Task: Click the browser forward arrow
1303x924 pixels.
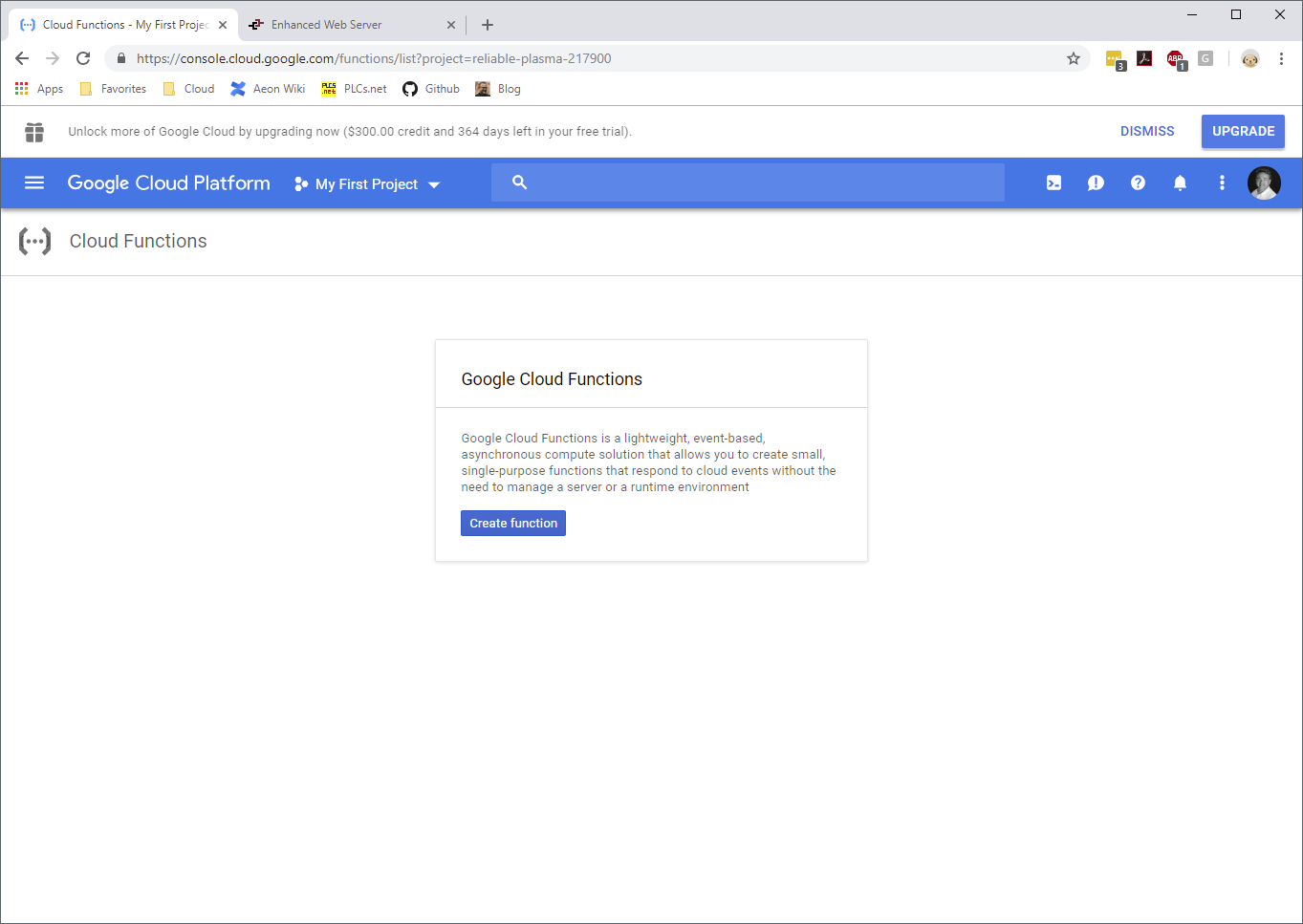Action: click(53, 58)
